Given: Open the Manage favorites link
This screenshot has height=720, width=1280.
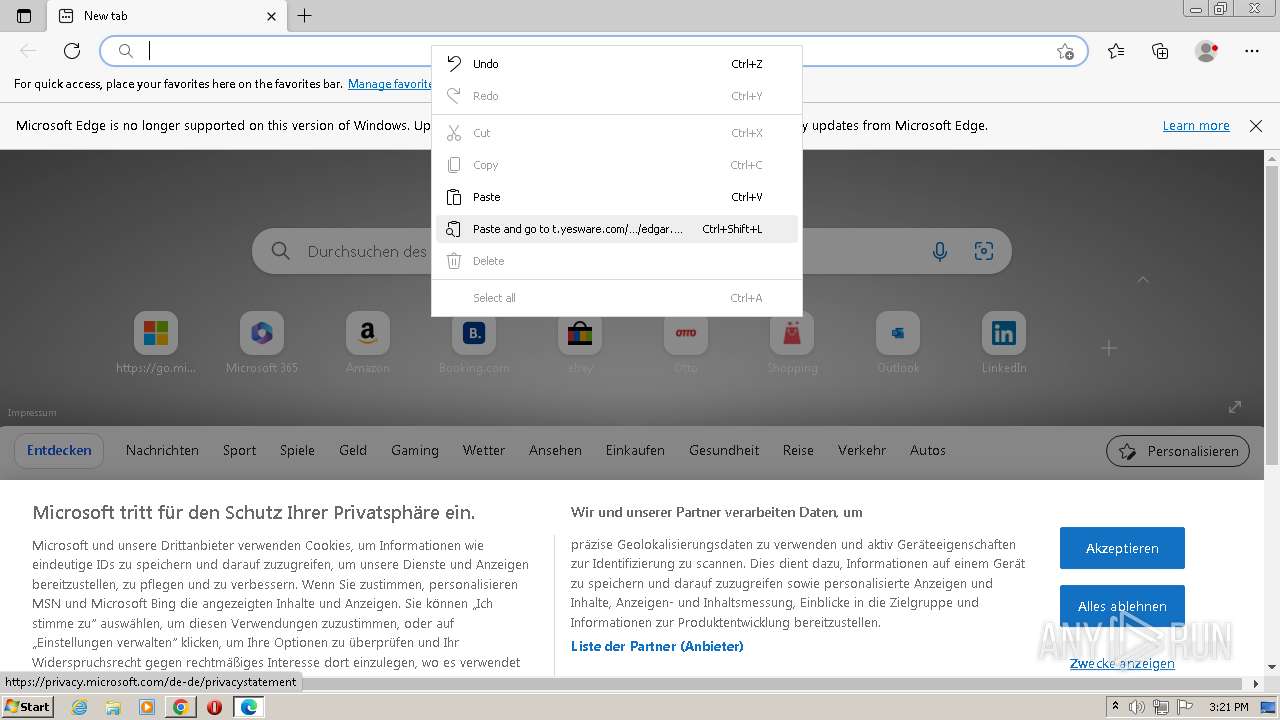Looking at the screenshot, I should pyautogui.click(x=390, y=84).
